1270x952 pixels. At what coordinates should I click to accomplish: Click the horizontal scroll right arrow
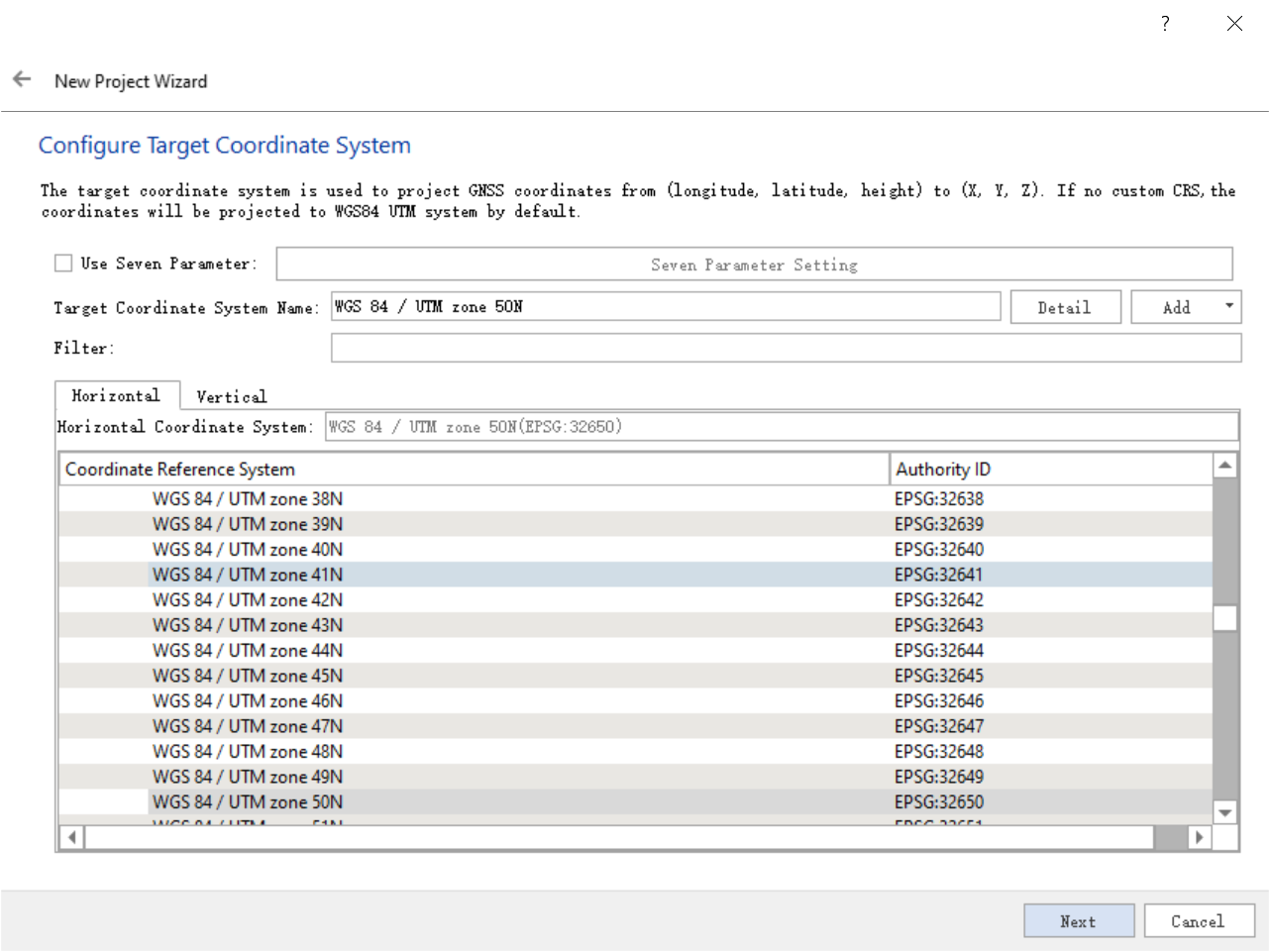click(1200, 837)
